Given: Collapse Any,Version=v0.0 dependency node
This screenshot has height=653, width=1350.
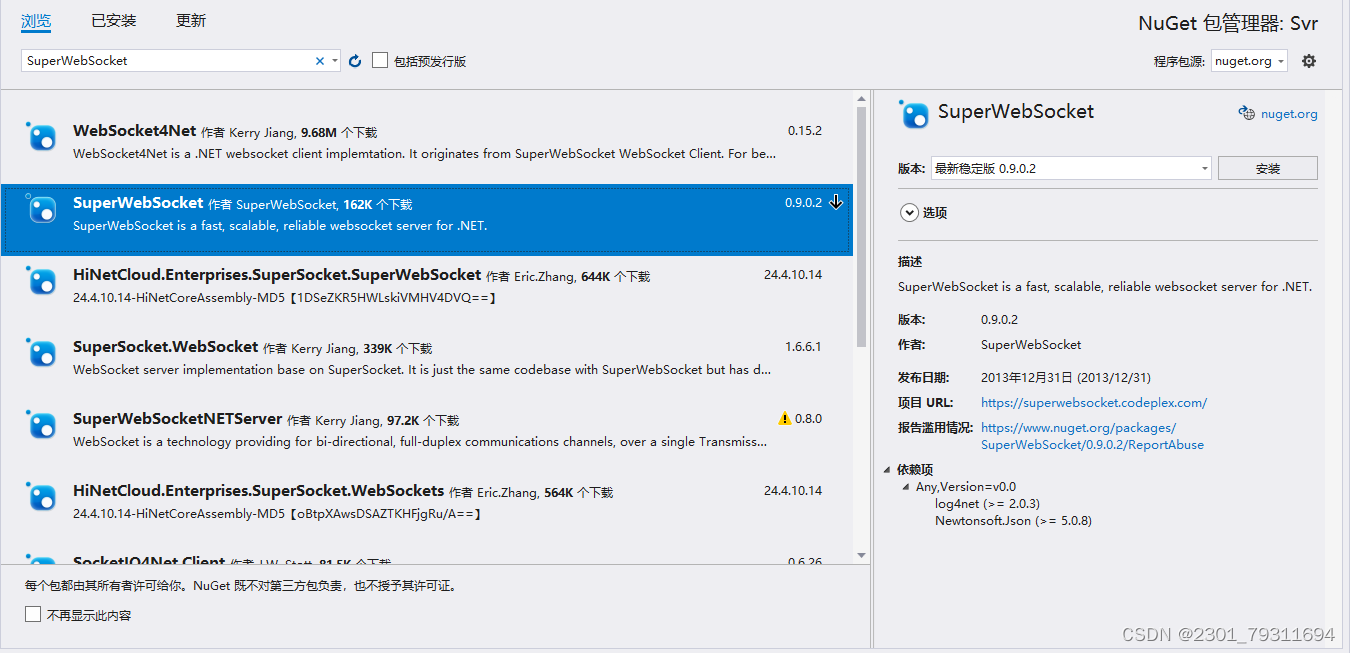Looking at the screenshot, I should pos(906,487).
